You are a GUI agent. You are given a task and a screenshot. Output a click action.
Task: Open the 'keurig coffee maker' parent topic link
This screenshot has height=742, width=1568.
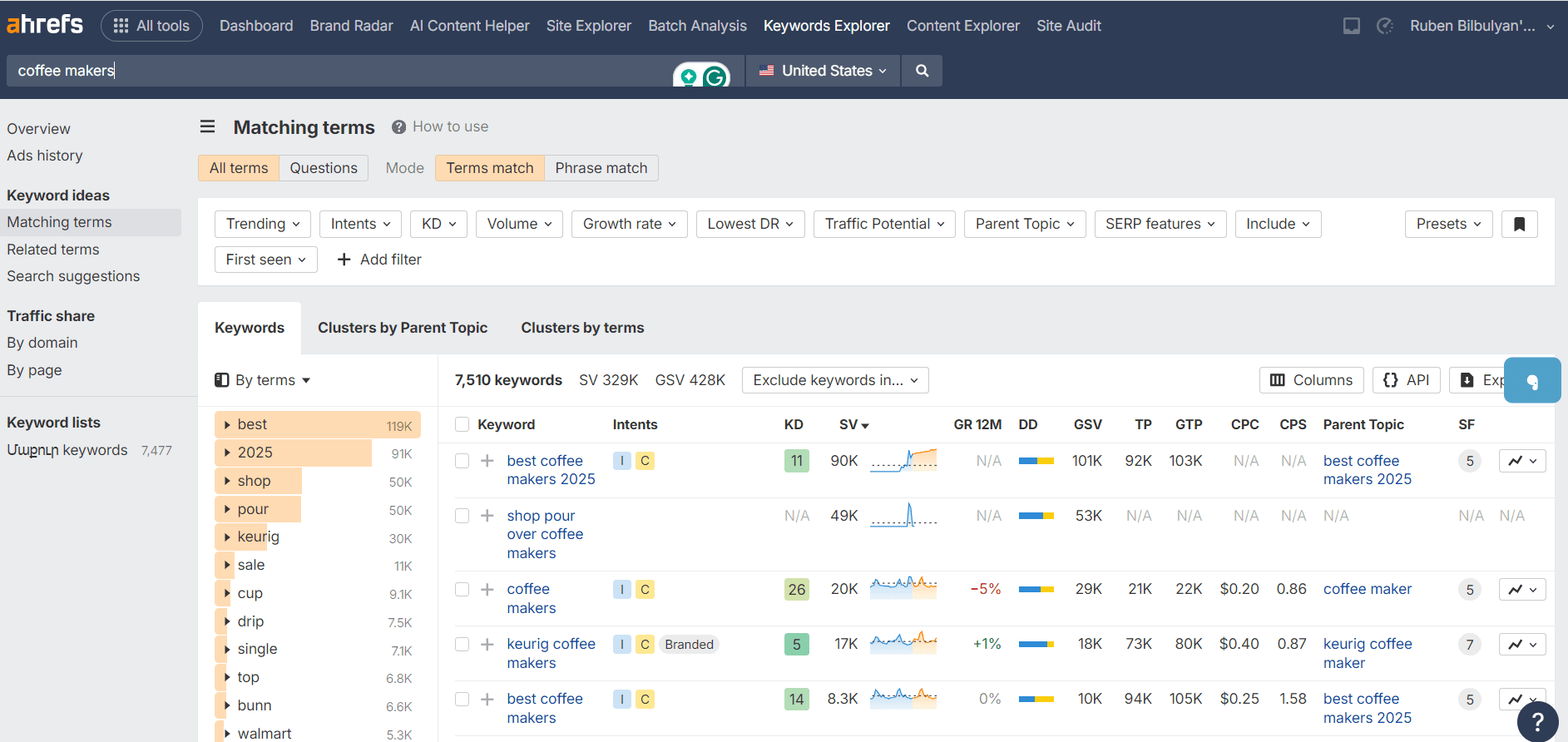click(1368, 653)
